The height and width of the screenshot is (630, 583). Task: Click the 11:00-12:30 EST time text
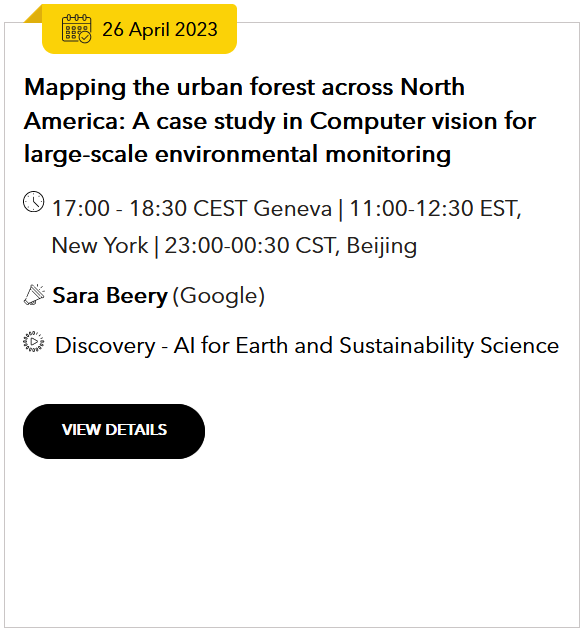click(435, 209)
